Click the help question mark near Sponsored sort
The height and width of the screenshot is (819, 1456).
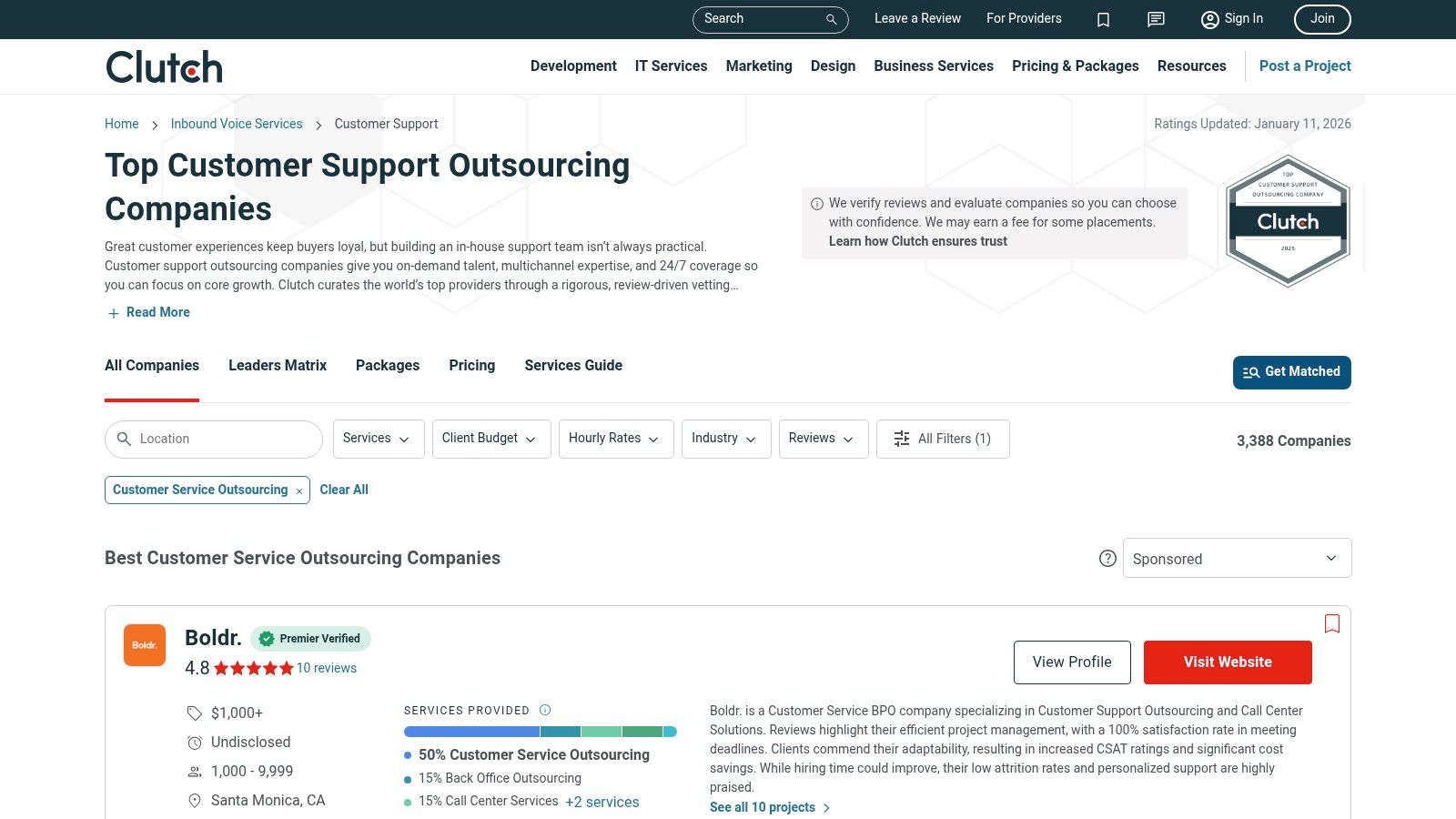pos(1107,558)
